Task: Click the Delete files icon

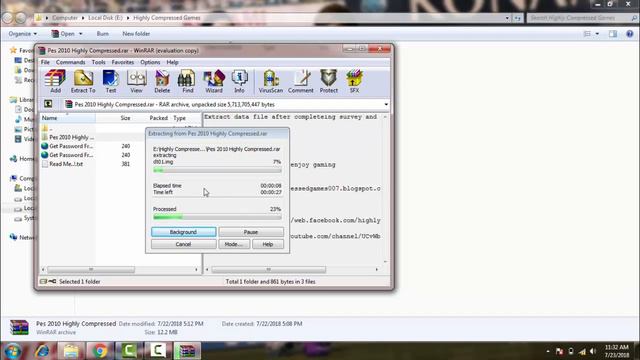Action: (162, 81)
